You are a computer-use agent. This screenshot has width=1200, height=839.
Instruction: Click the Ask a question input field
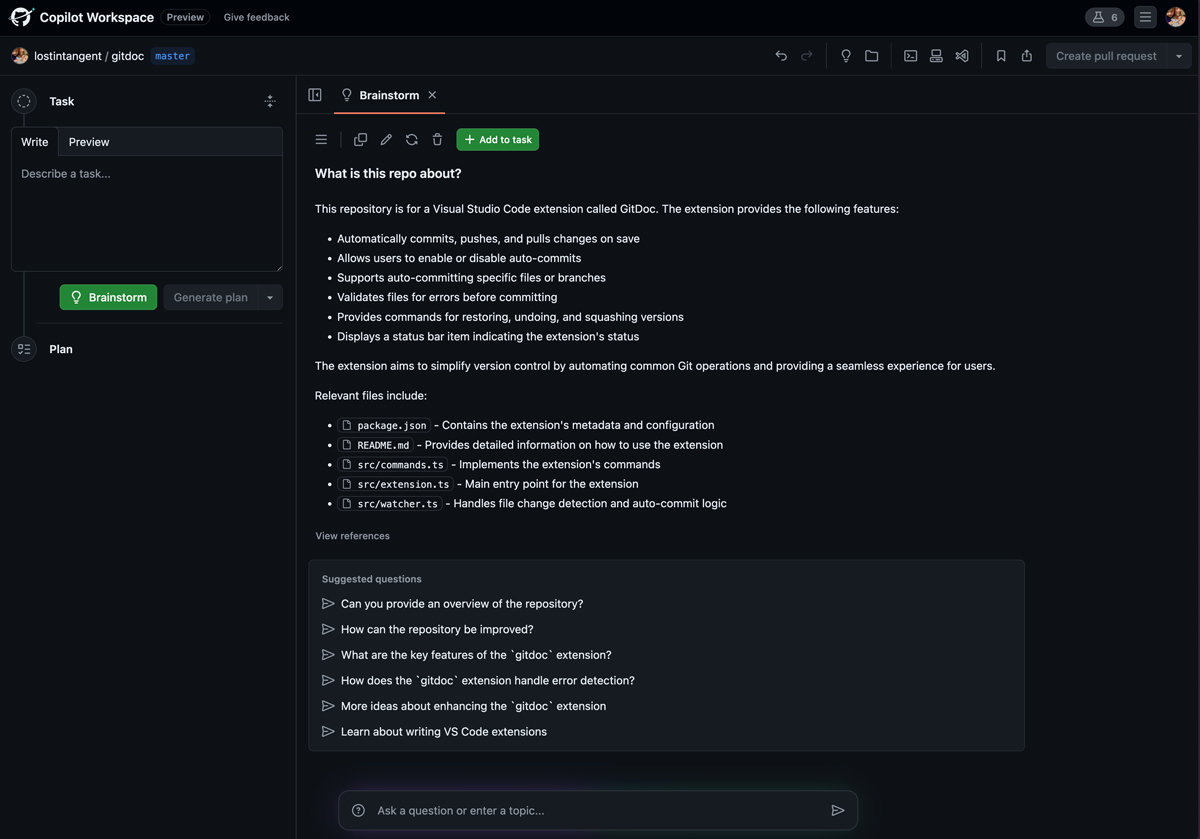598,810
